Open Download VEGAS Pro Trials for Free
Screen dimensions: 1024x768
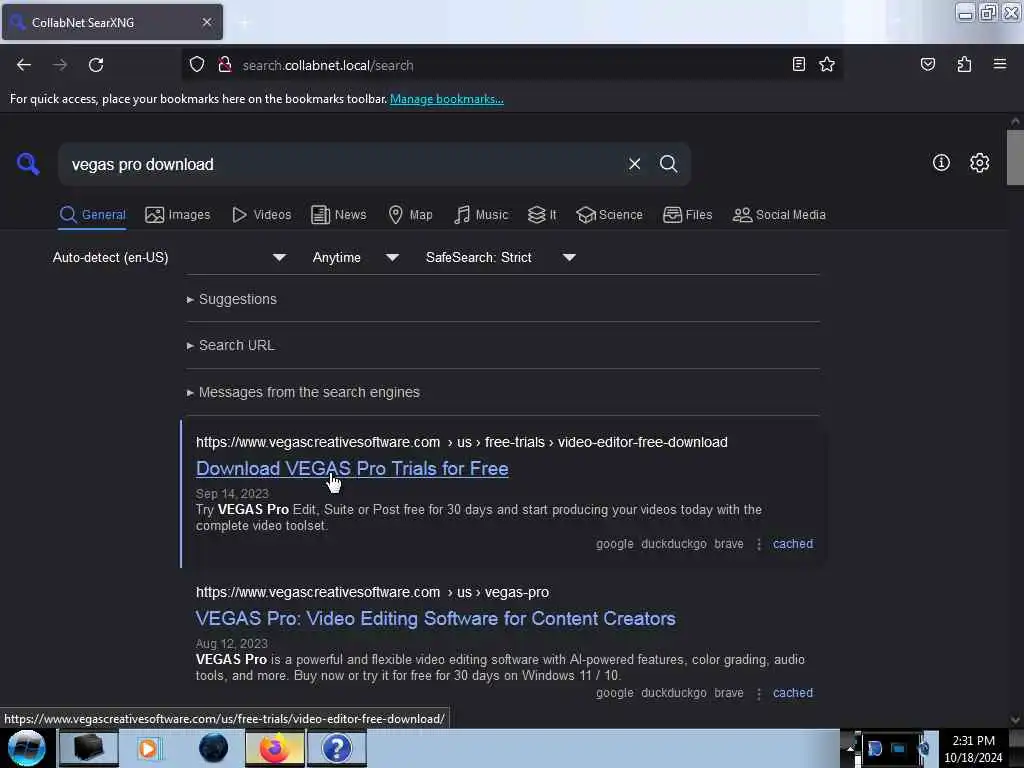tap(352, 469)
